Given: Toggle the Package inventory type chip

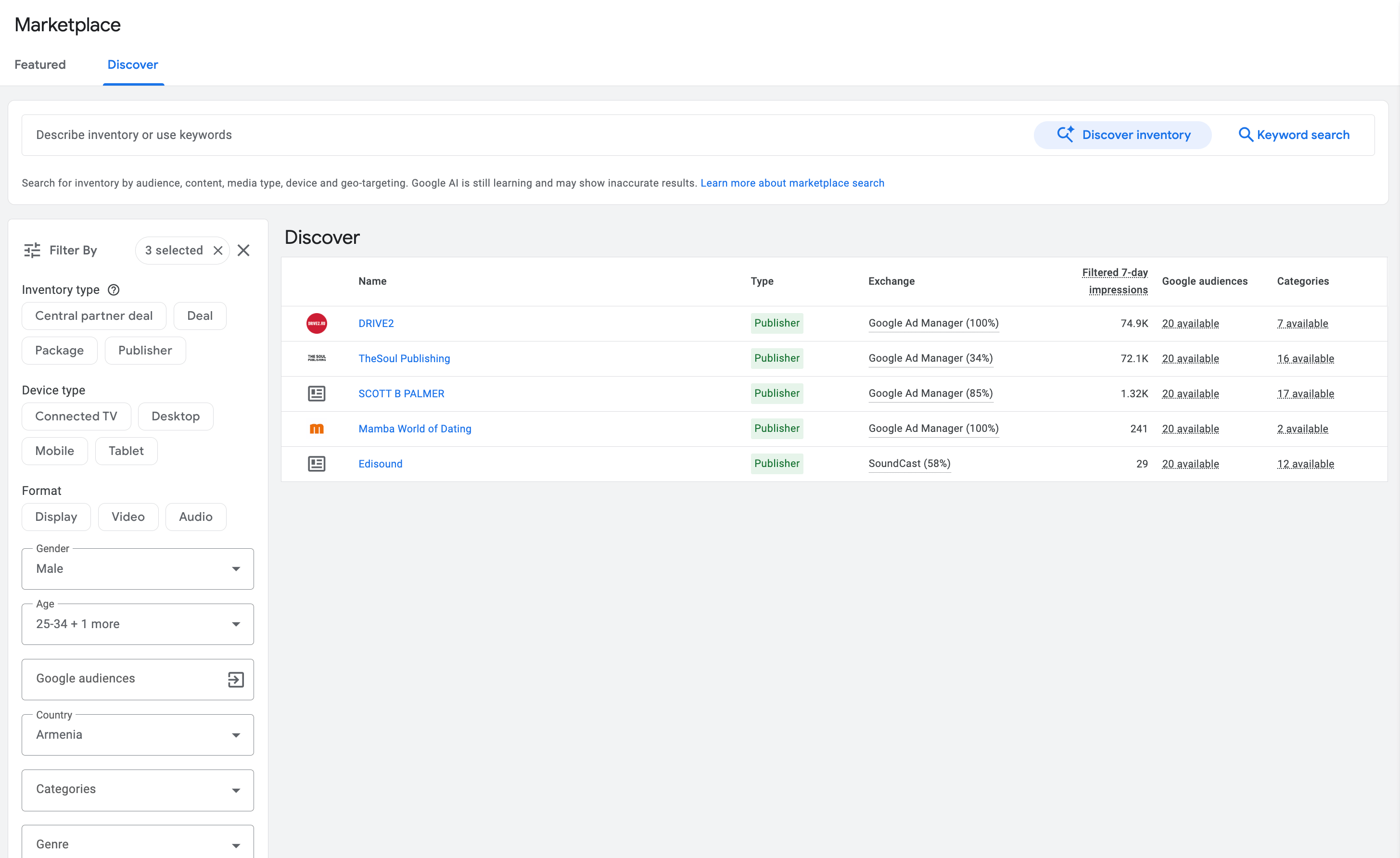Looking at the screenshot, I should pyautogui.click(x=60, y=350).
